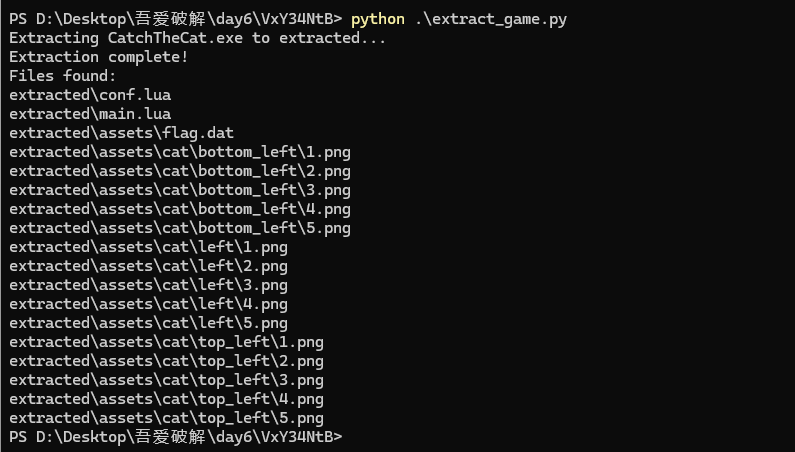Click the assets\flag.dat file path
Image resolution: width=795 pixels, height=452 pixels.
(x=121, y=133)
